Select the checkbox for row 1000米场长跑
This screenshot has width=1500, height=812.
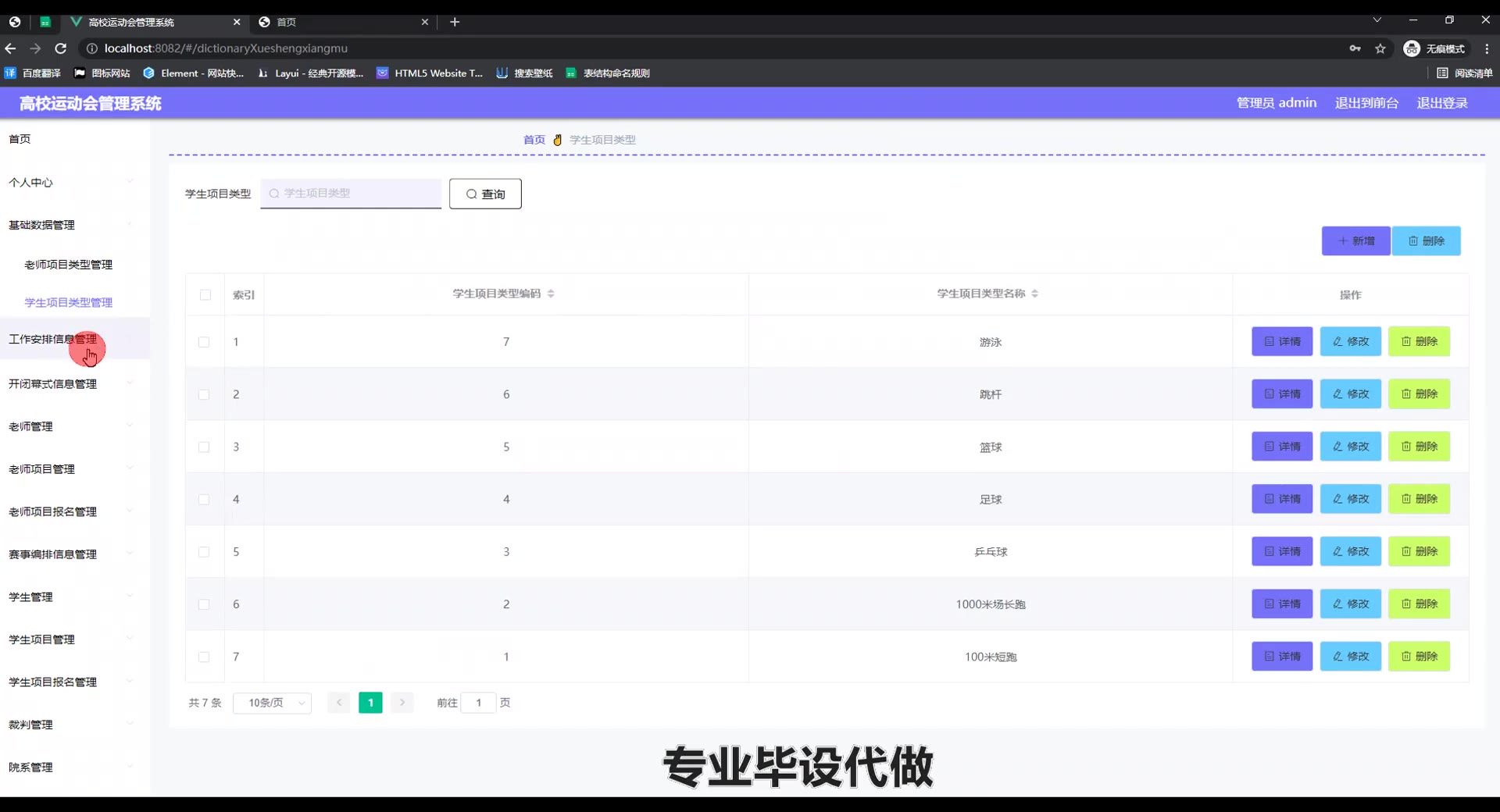204,604
